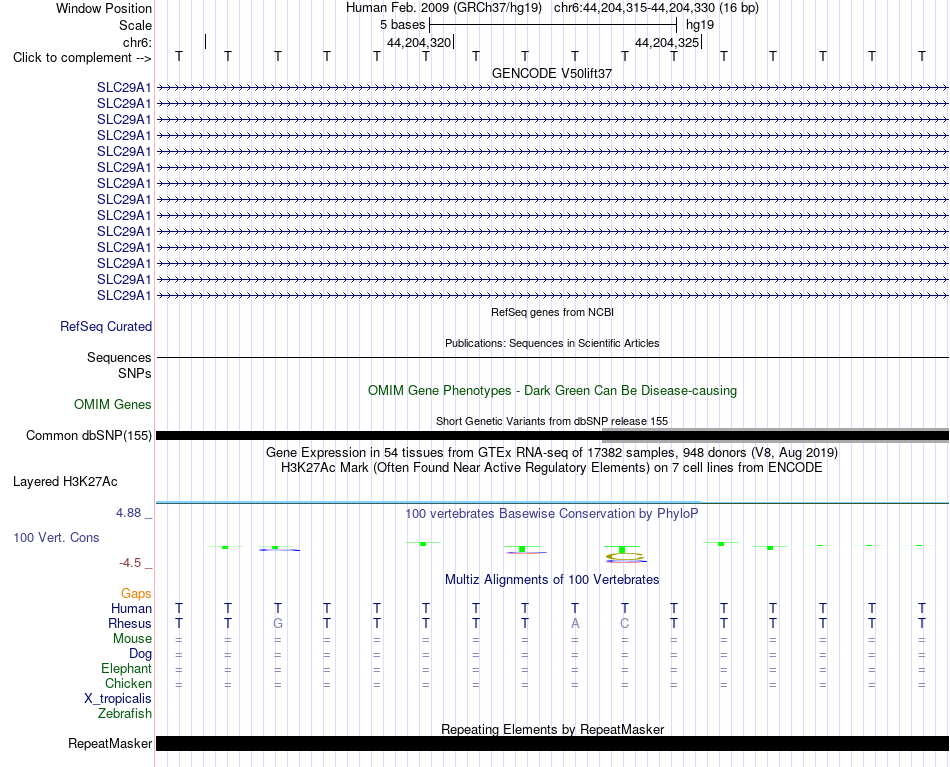Click the Chicken species label
The image size is (950, 767).
[x=128, y=683]
